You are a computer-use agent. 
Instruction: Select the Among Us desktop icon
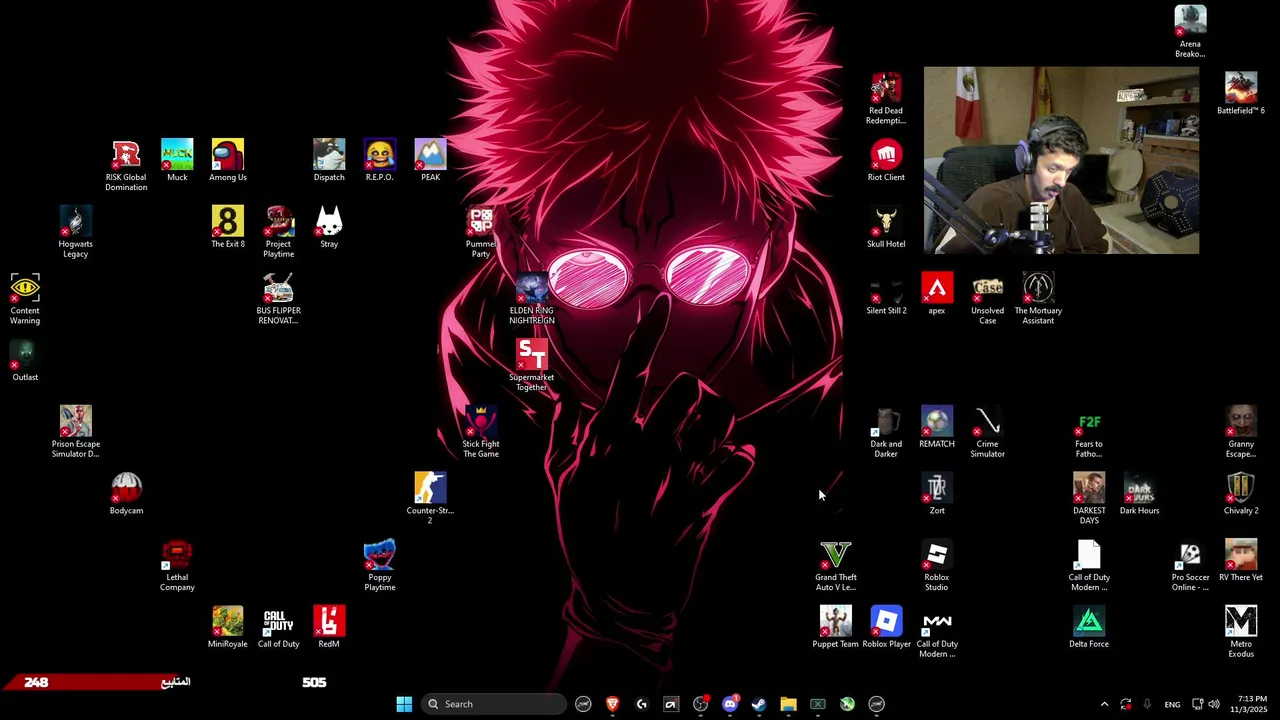pyautogui.click(x=228, y=161)
